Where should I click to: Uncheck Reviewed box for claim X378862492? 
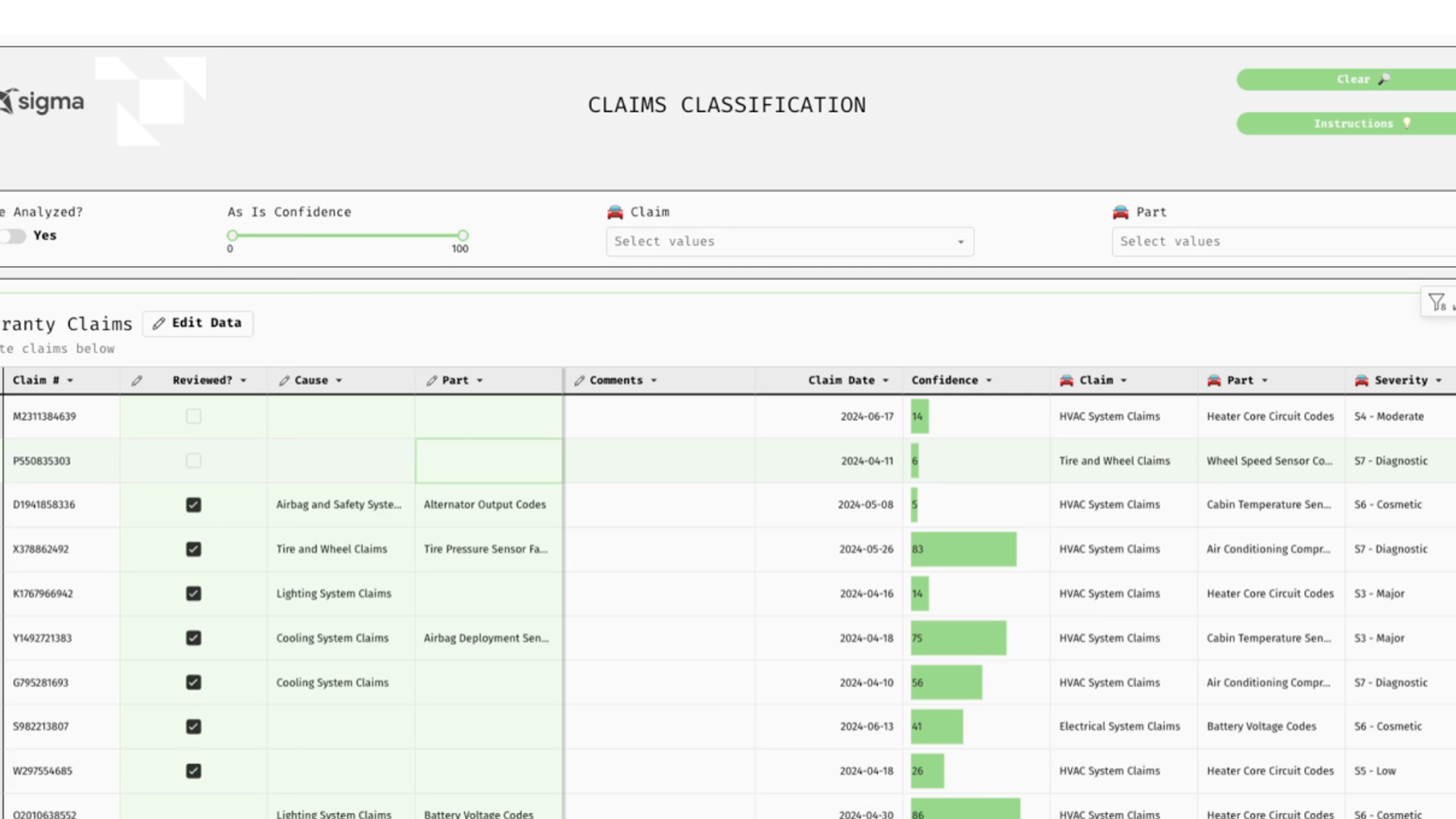coord(193,549)
